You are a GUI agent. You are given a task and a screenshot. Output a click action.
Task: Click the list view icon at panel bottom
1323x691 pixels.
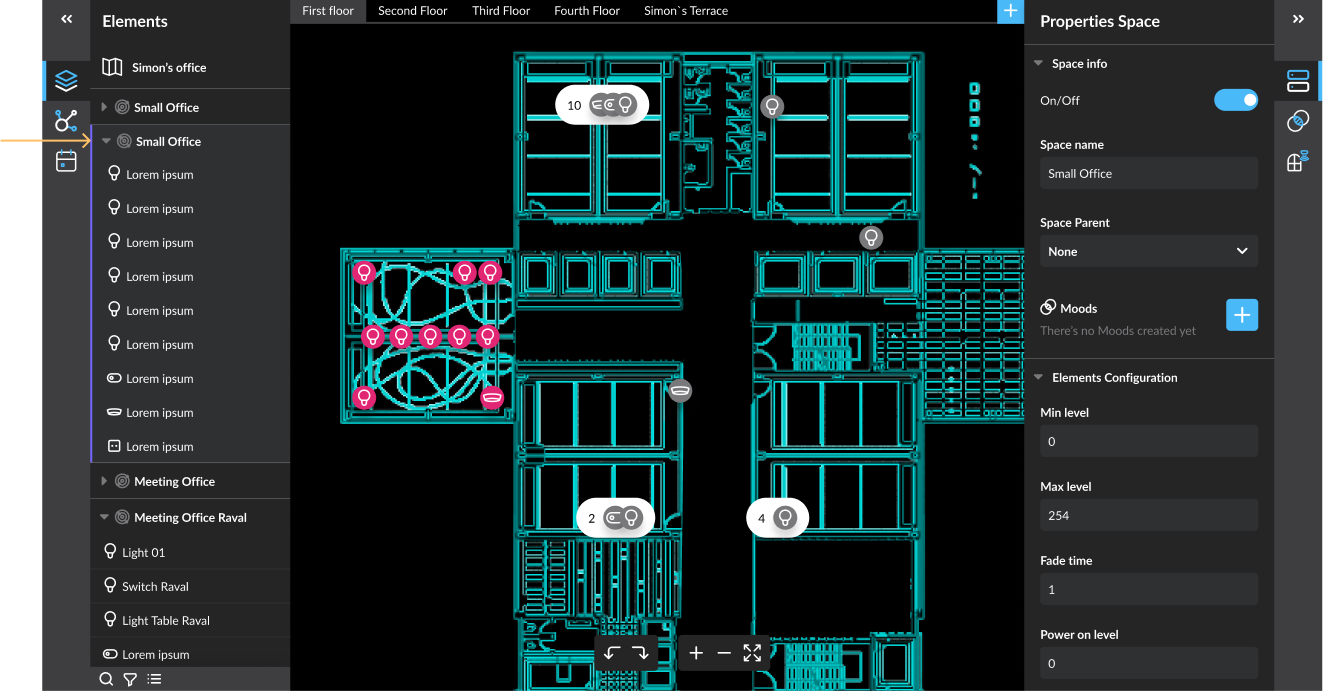(x=154, y=679)
